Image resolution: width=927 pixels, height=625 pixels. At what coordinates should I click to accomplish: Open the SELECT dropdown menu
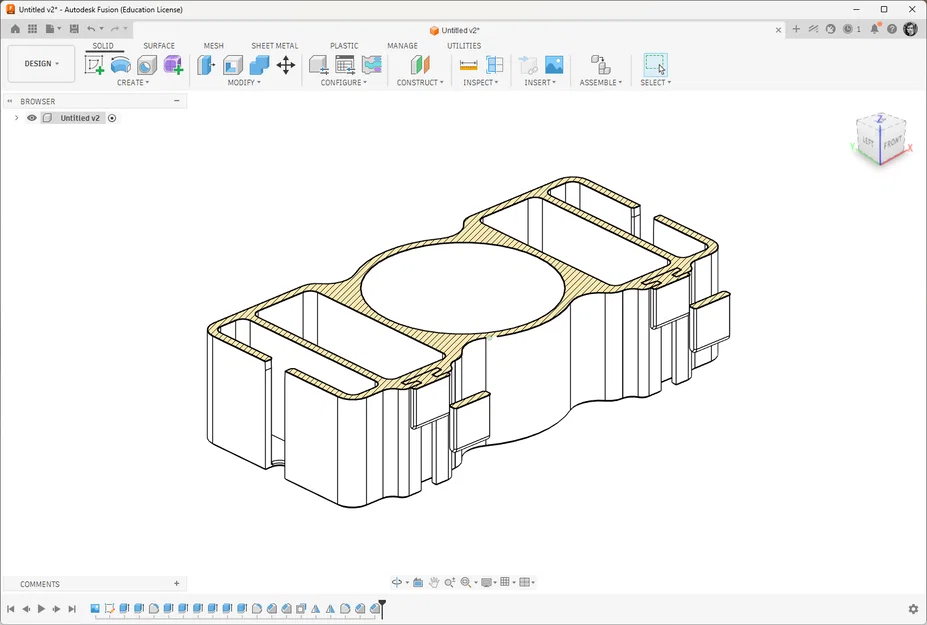pos(656,83)
